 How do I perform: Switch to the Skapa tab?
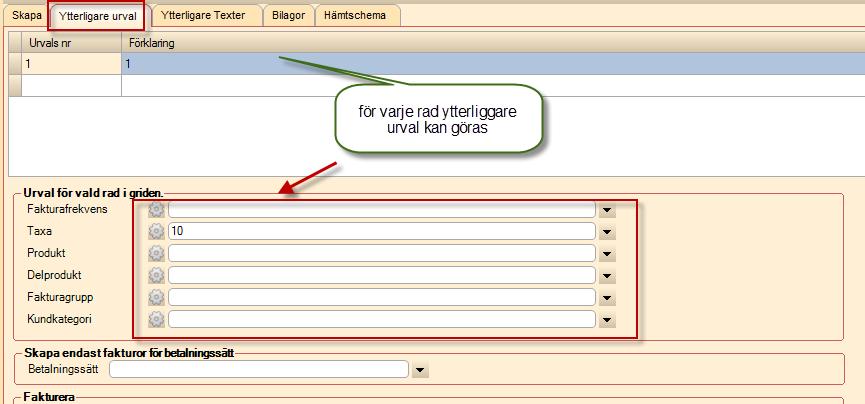tap(26, 15)
